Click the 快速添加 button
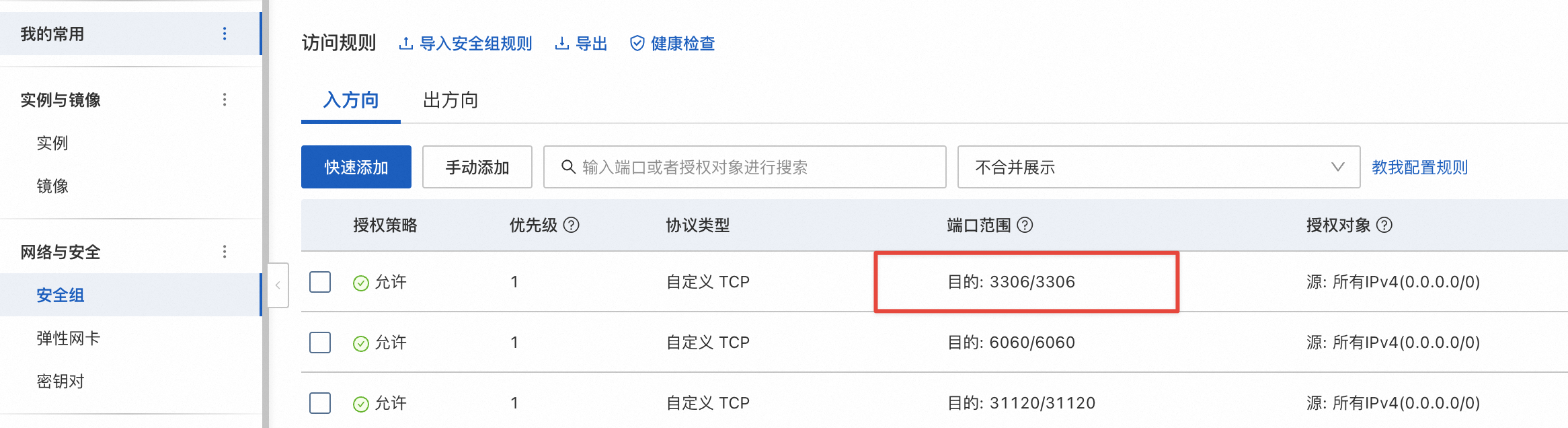Viewport: 1568px width, 428px height. (356, 167)
